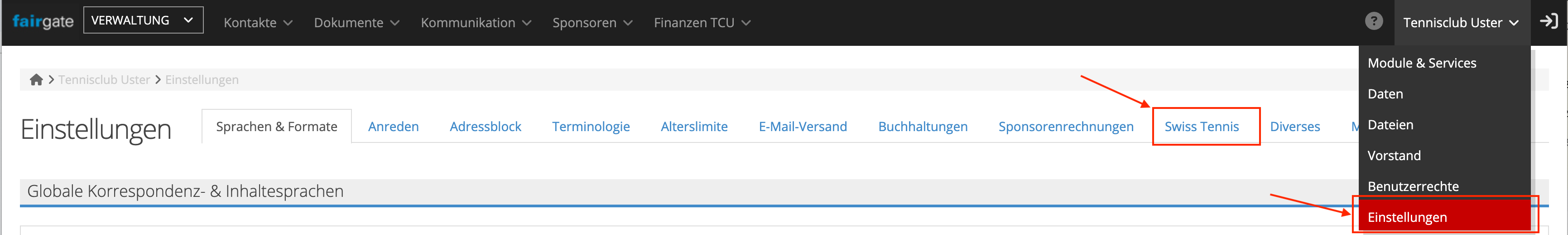Click the home breadcrumb icon
1568x235 pixels.
pyautogui.click(x=36, y=80)
